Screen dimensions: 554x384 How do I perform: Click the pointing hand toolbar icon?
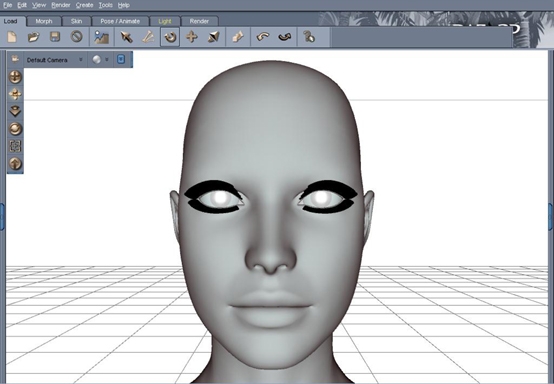pos(238,37)
